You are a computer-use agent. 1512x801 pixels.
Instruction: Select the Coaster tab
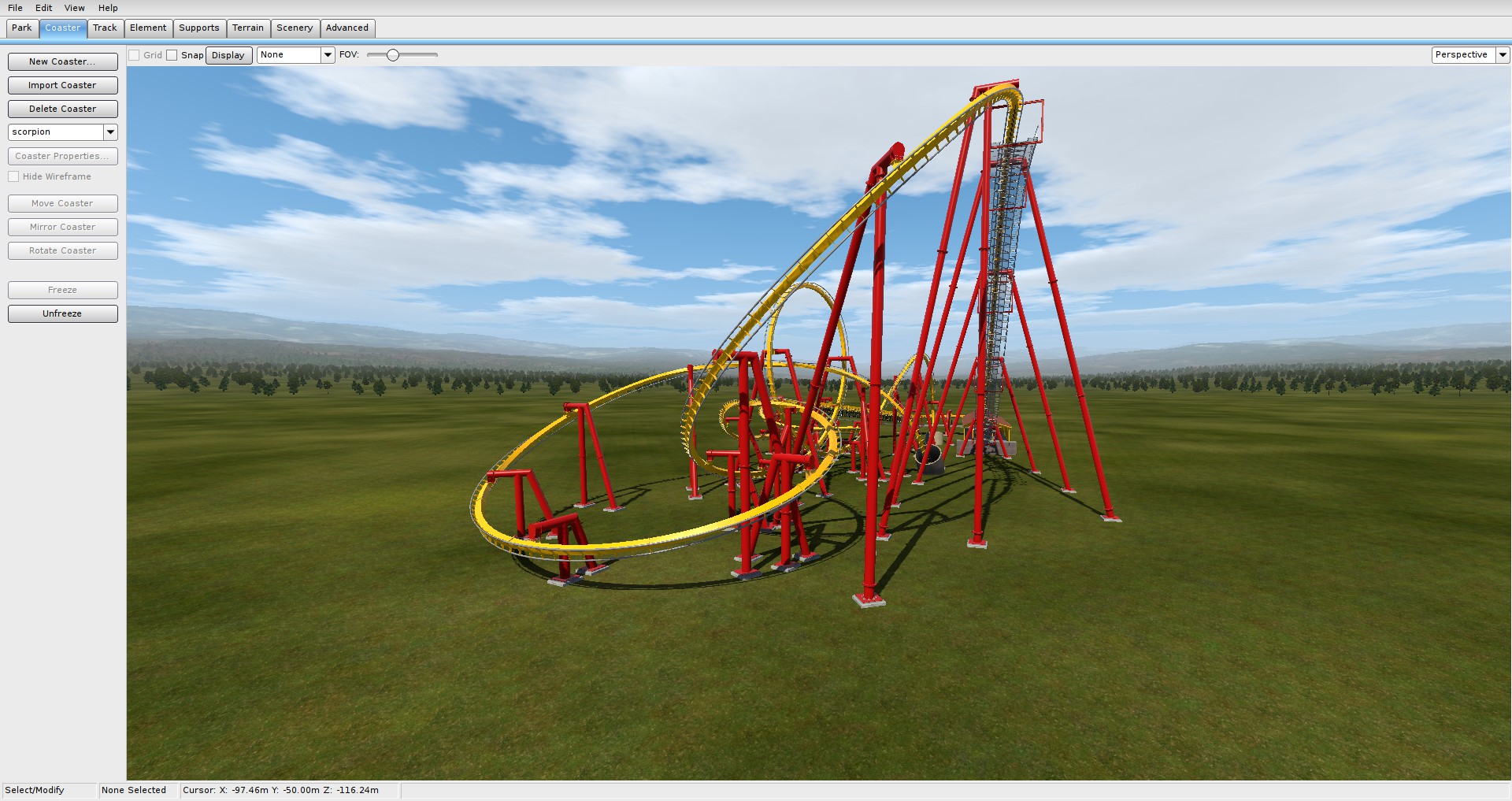coord(63,28)
